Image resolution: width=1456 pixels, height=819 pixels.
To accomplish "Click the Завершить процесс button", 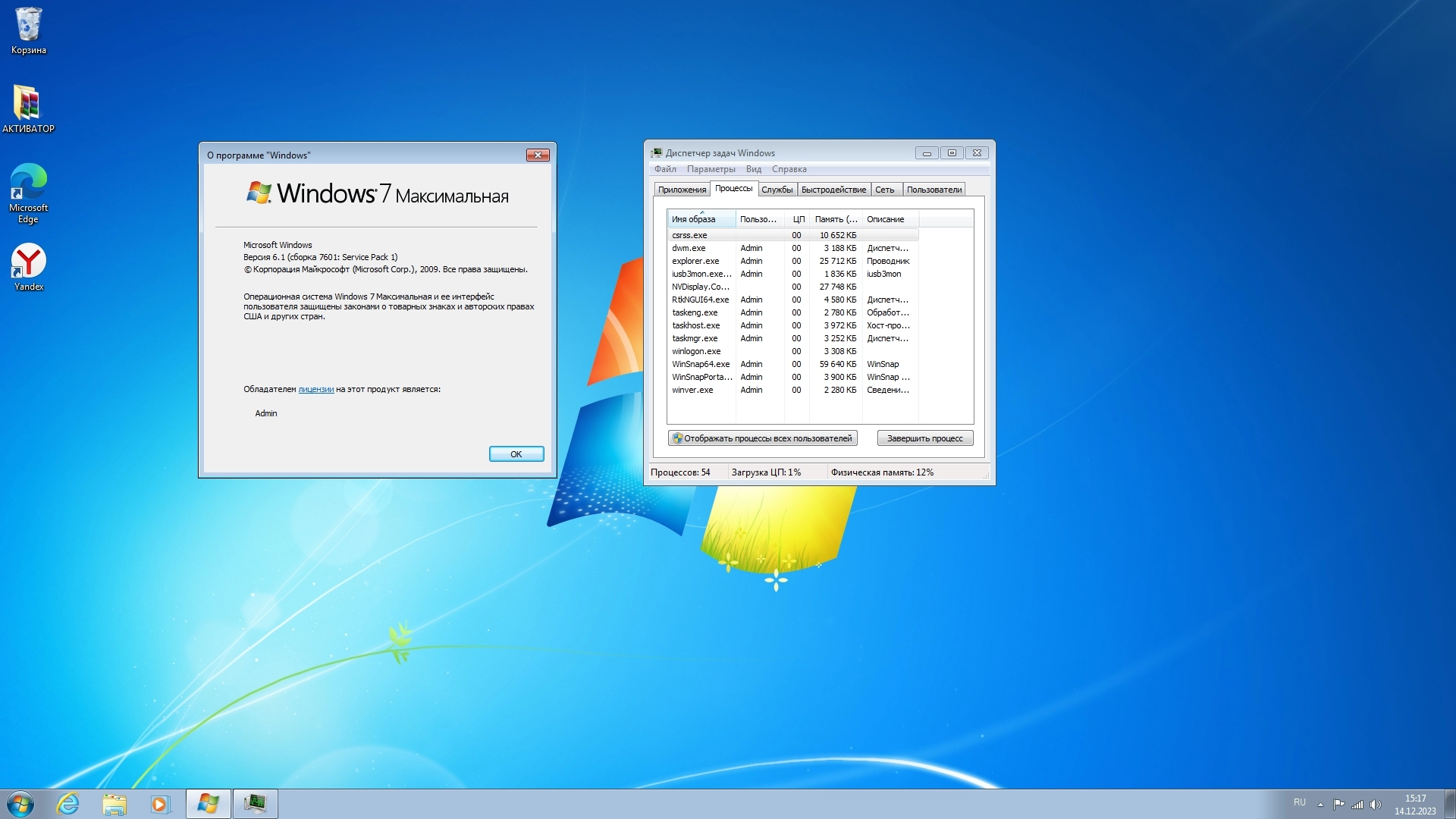I will 924,438.
